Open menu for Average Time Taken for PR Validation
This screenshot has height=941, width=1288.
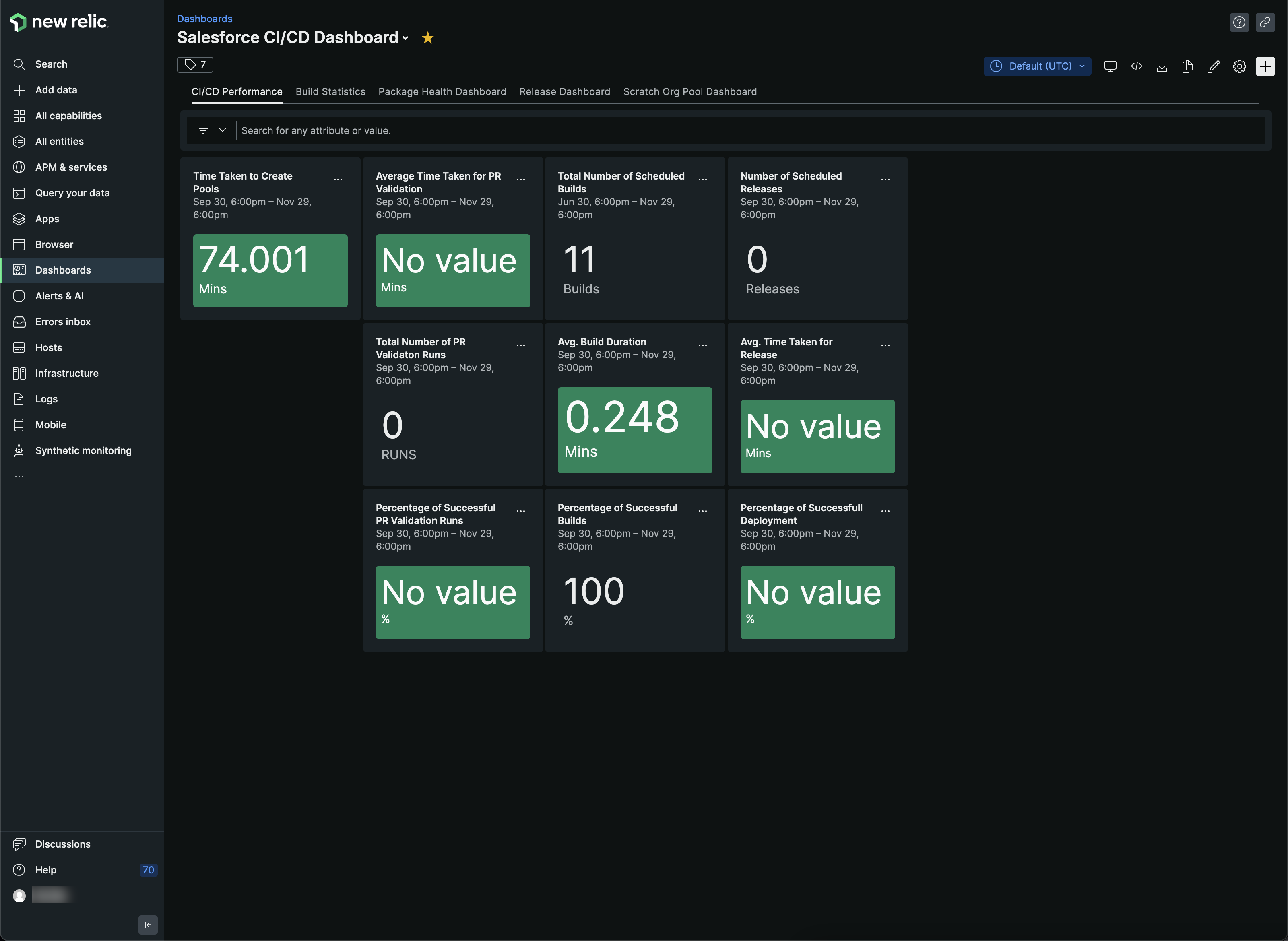(521, 179)
